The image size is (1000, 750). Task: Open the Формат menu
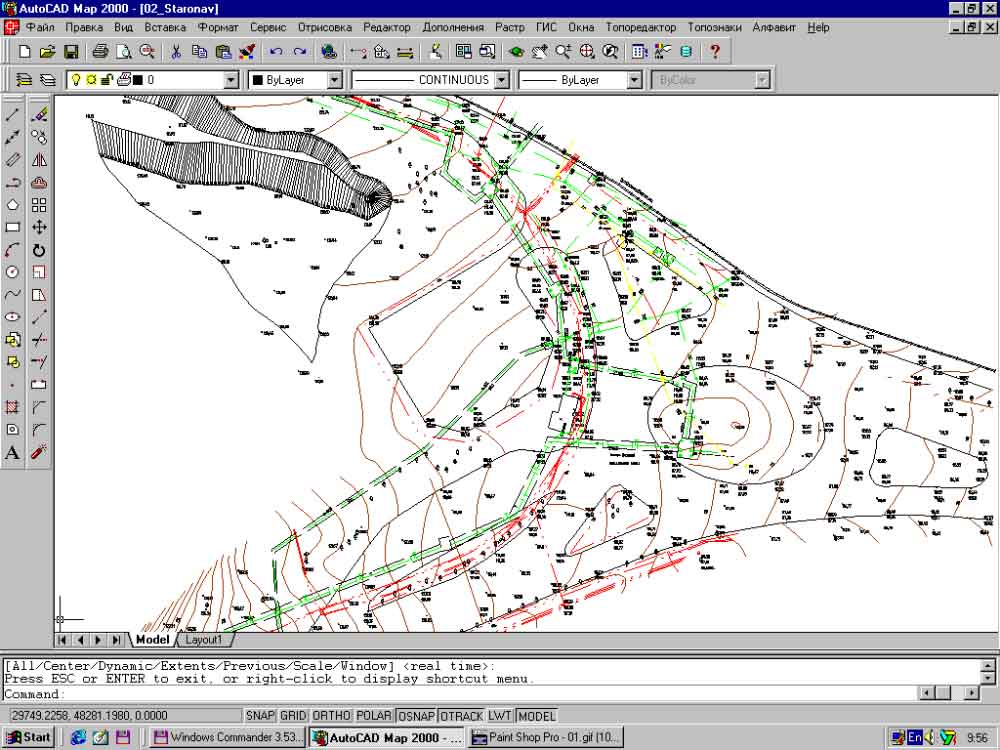click(218, 27)
